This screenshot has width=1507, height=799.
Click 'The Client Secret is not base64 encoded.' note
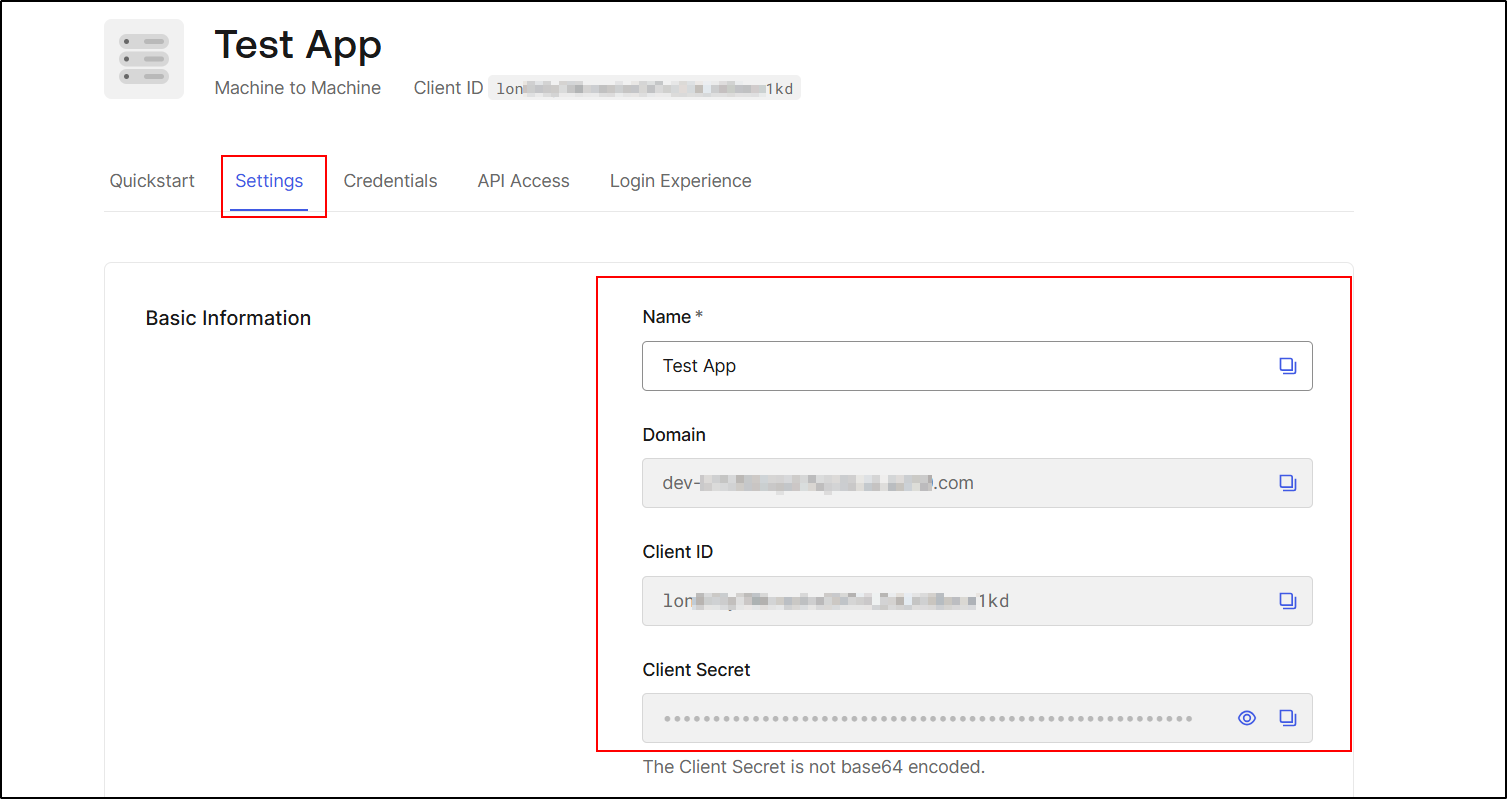click(x=814, y=767)
